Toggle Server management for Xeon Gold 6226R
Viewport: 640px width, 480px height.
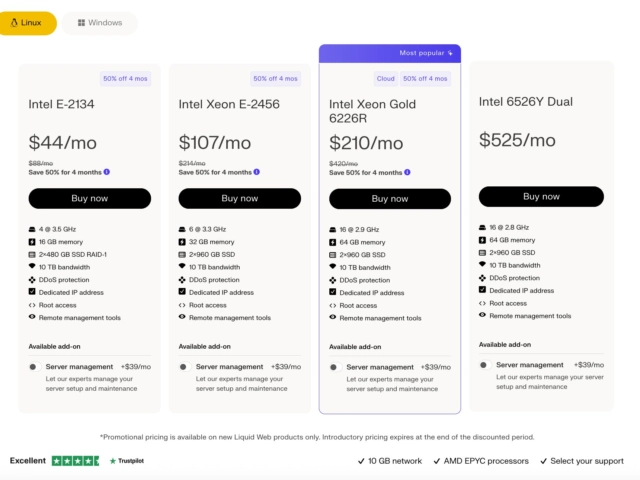[335, 367]
